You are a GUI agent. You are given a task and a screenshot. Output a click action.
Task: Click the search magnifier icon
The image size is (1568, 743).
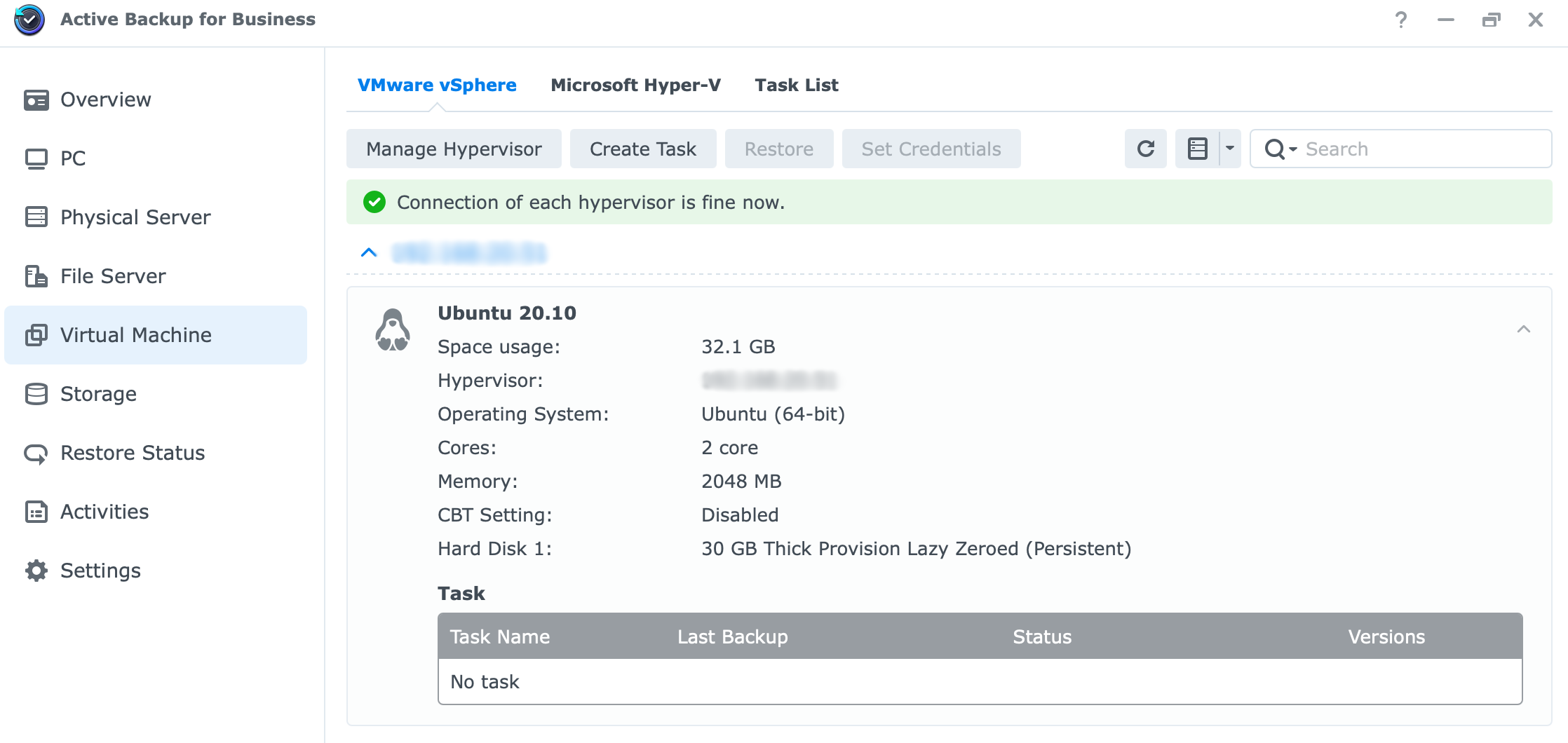(1274, 149)
